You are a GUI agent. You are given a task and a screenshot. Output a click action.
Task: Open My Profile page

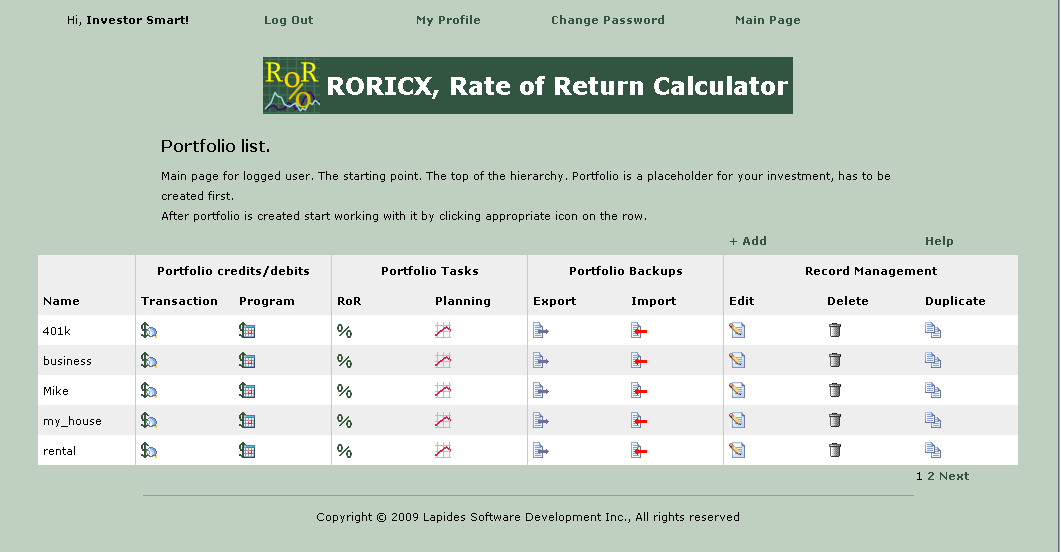[x=448, y=20]
